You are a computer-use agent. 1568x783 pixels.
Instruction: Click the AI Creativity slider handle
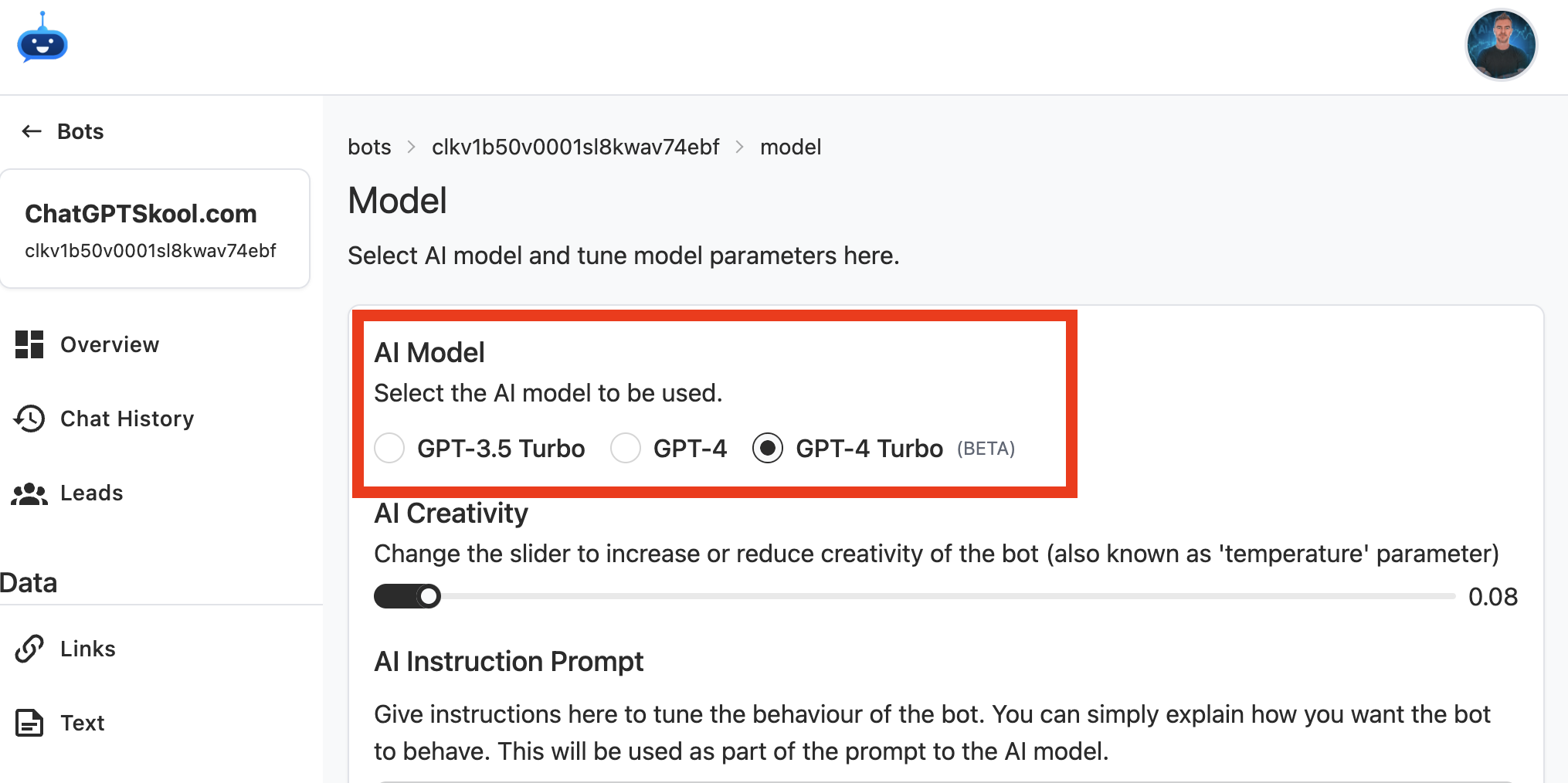tap(429, 596)
